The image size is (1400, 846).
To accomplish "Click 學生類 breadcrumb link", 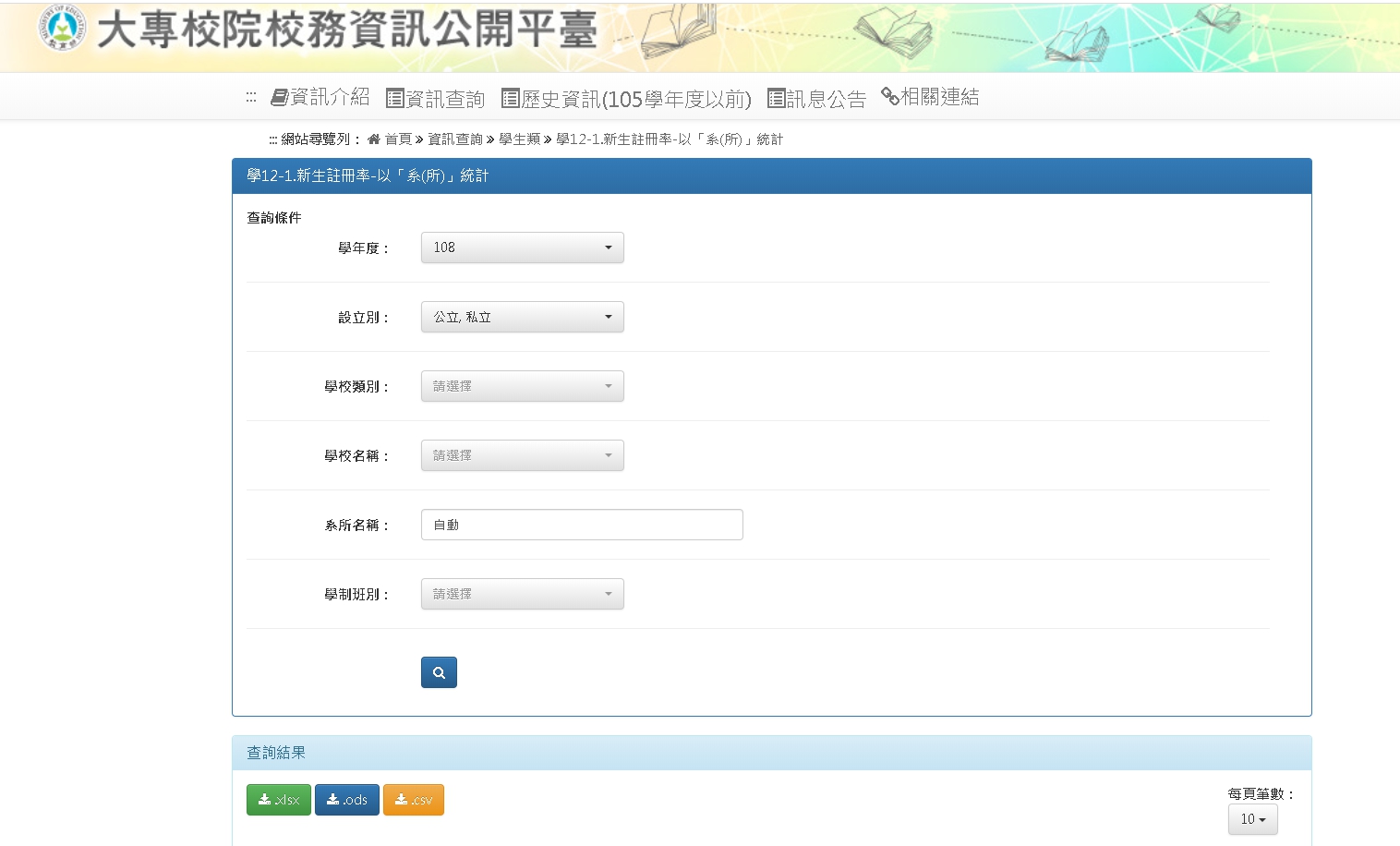I will (519, 139).
